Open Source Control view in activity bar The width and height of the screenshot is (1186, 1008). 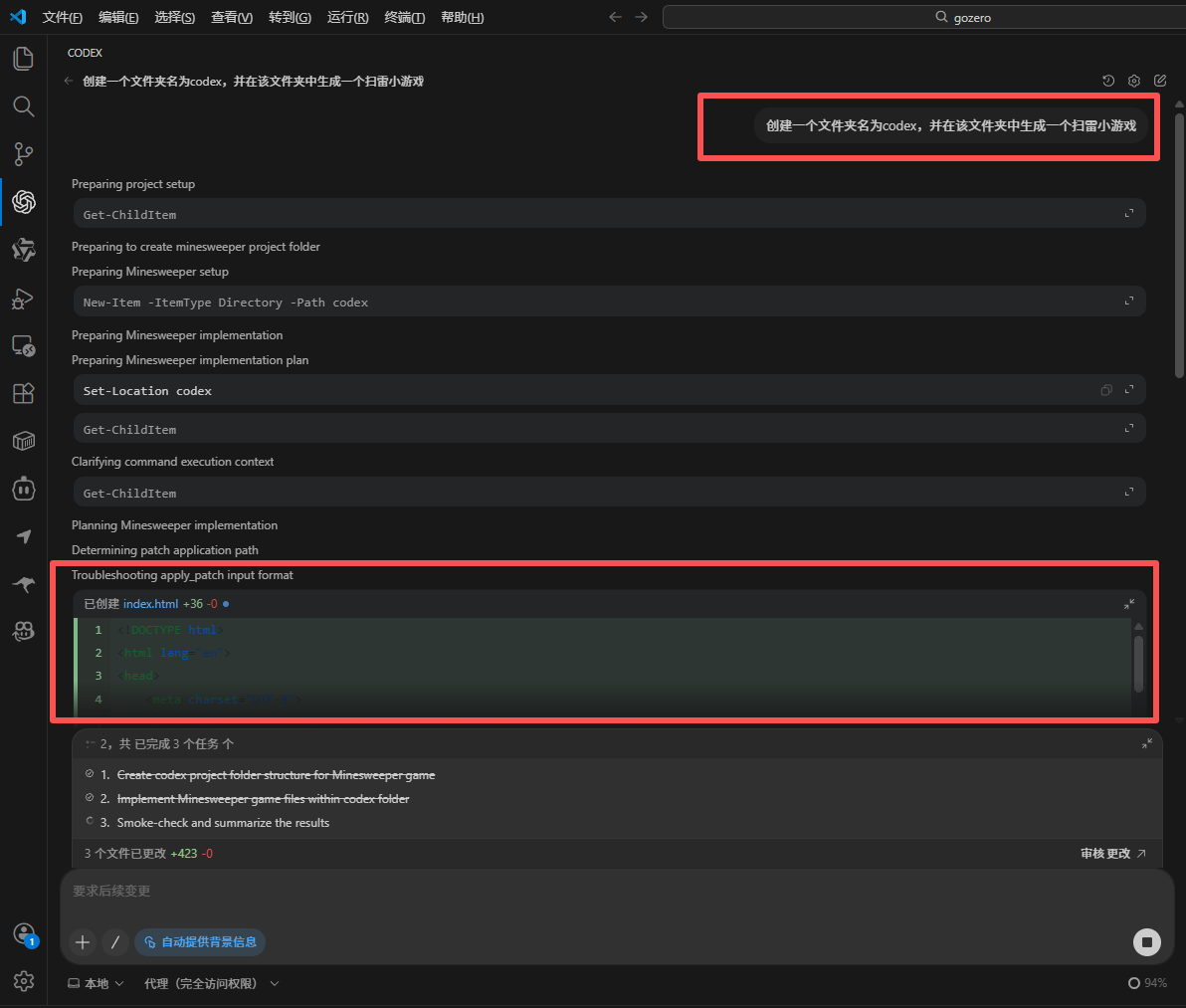tap(23, 154)
